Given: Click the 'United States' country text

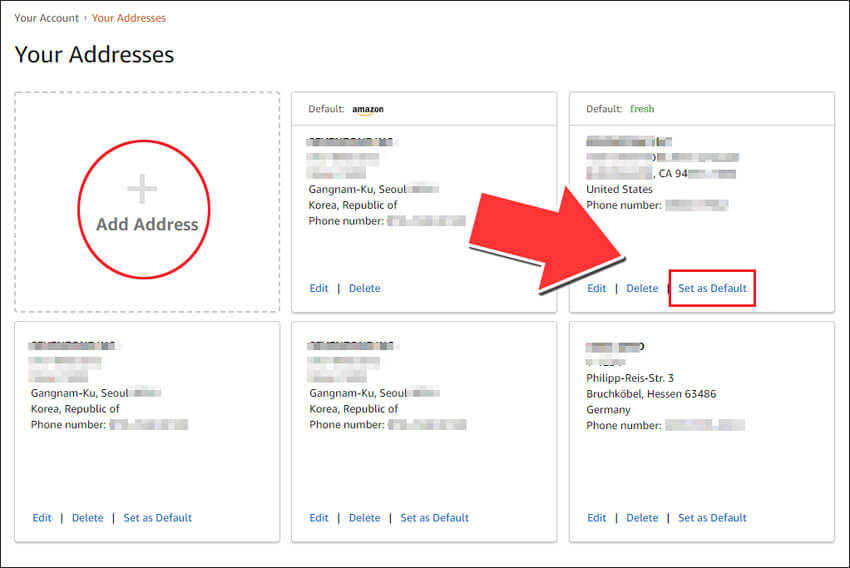Looking at the screenshot, I should pos(619,189).
